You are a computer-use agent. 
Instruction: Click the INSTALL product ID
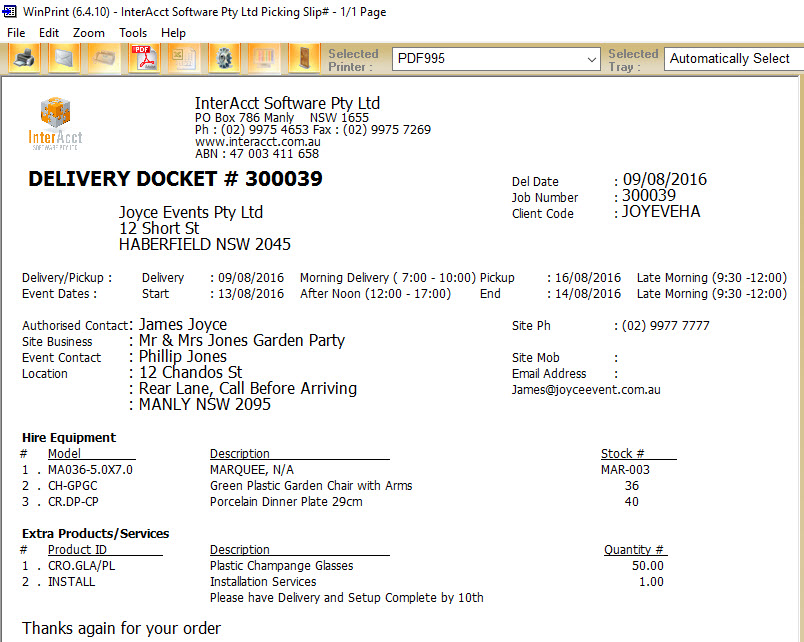point(71,581)
